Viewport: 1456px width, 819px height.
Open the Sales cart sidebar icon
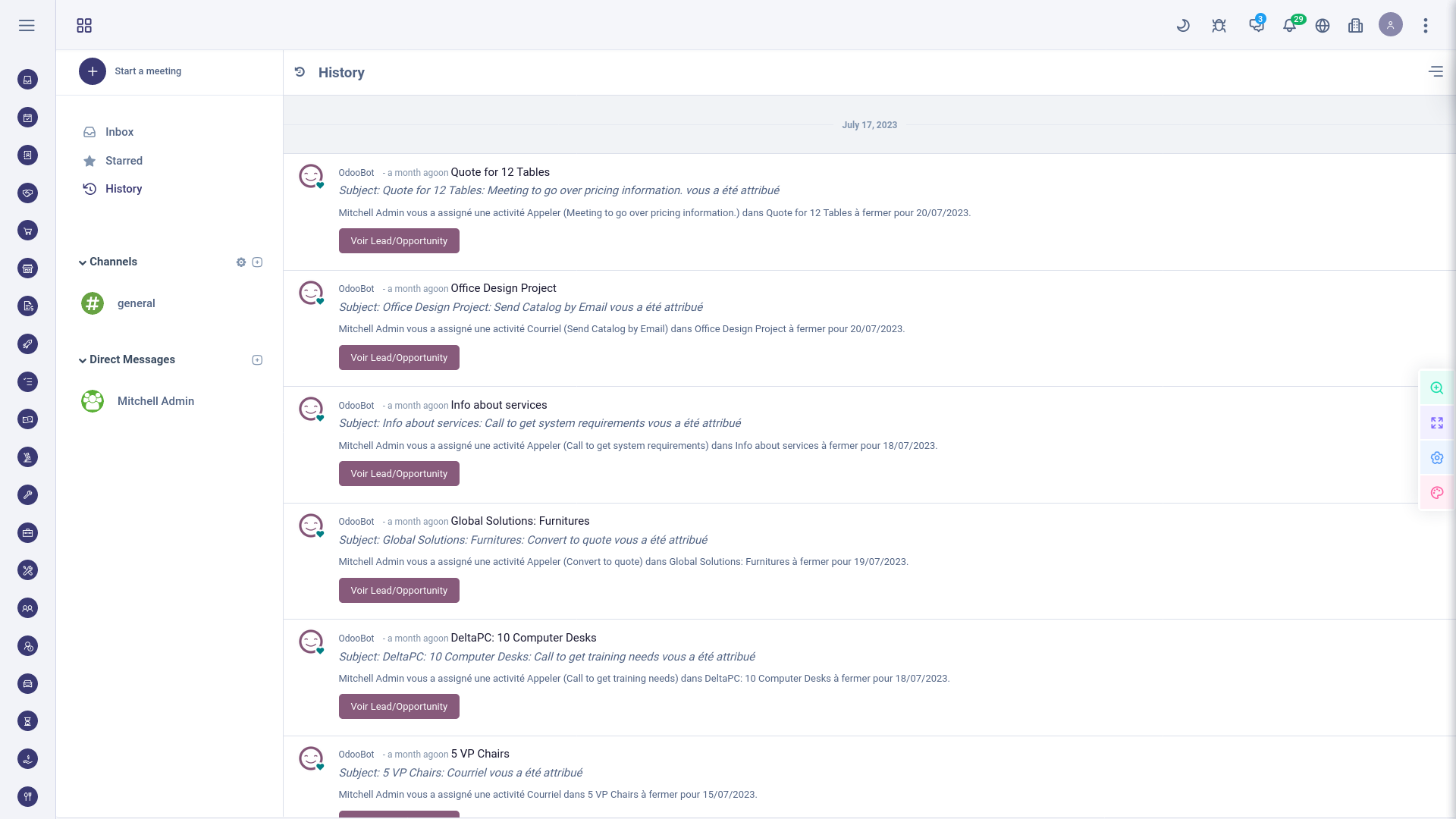(x=27, y=231)
